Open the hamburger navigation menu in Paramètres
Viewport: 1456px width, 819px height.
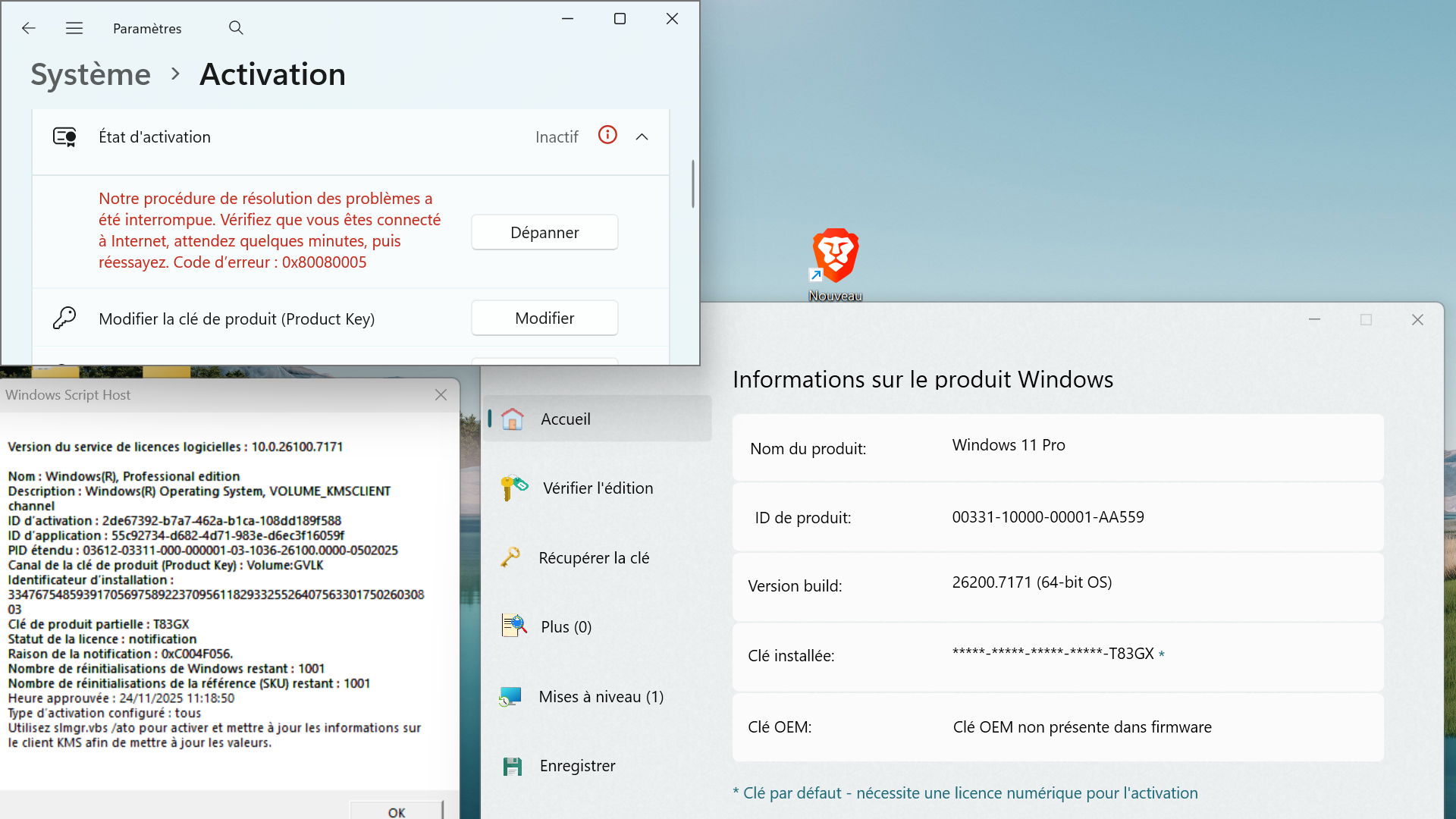tap(74, 28)
